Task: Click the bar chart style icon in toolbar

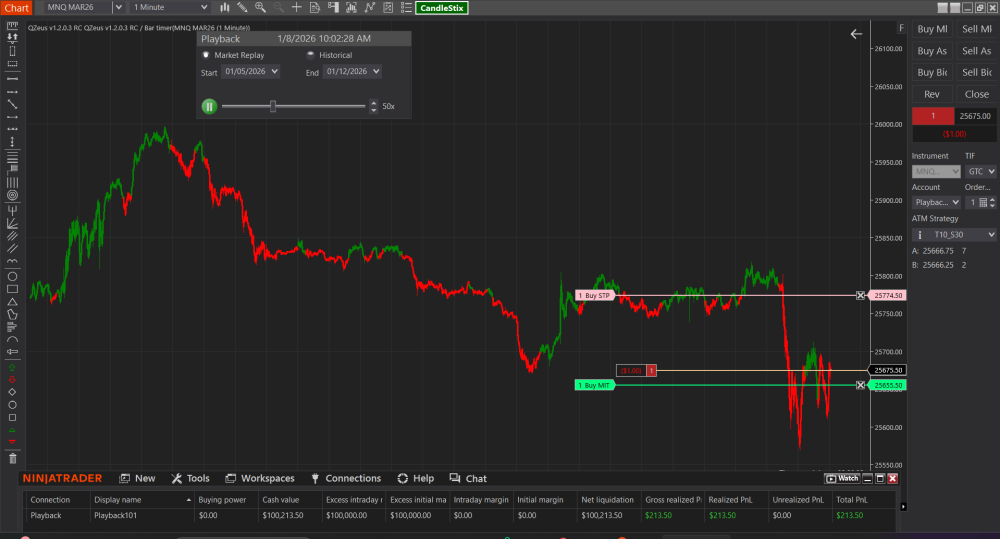Action: point(225,7)
